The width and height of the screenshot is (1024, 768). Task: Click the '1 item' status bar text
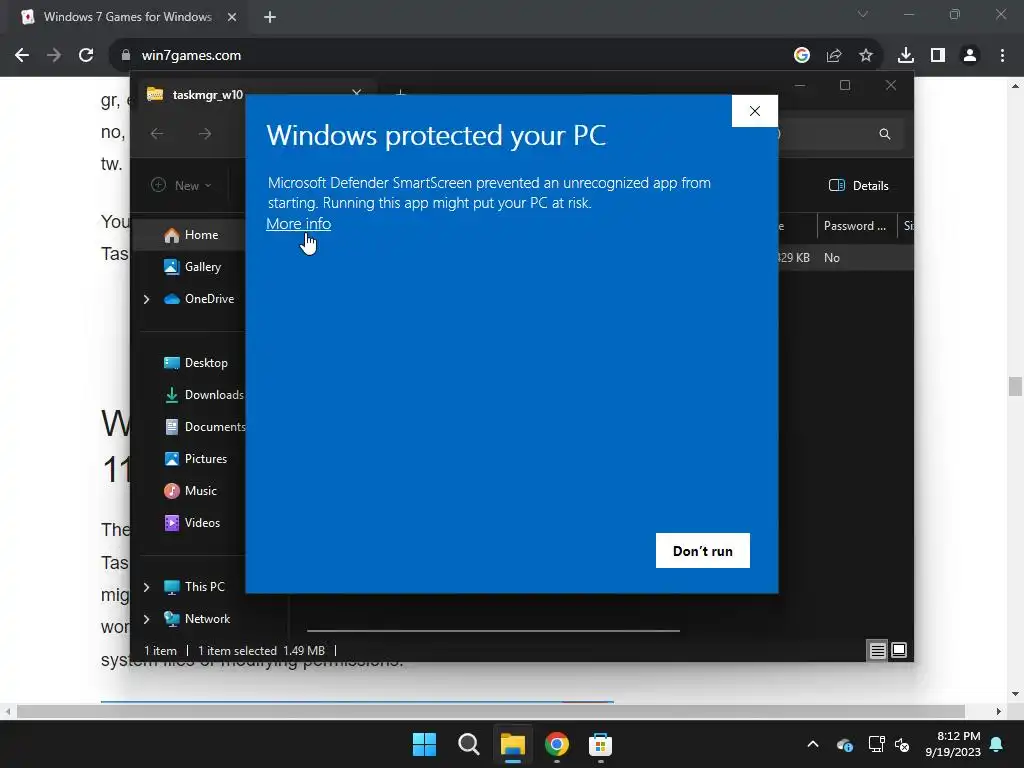[161, 651]
